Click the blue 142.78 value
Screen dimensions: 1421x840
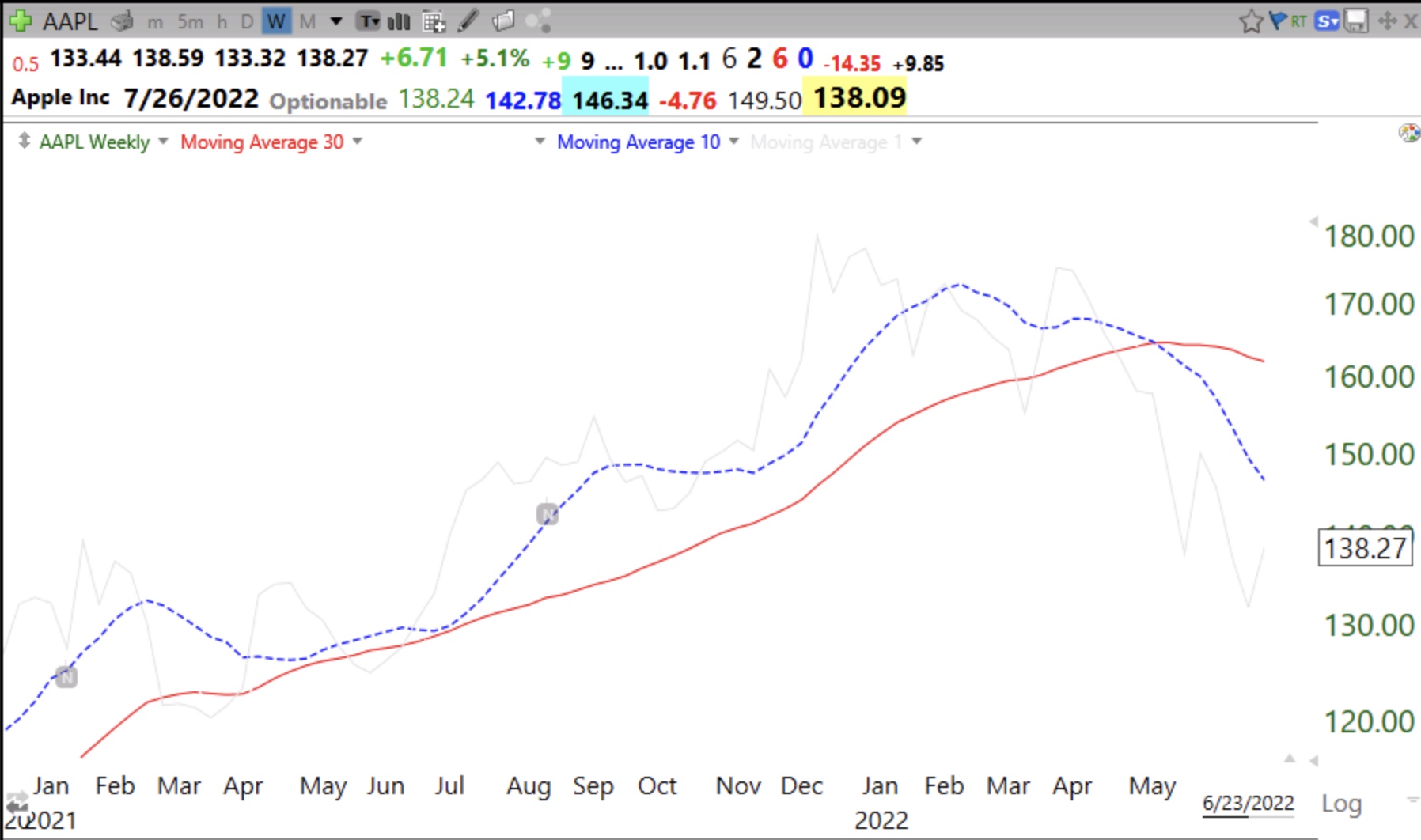tap(522, 100)
